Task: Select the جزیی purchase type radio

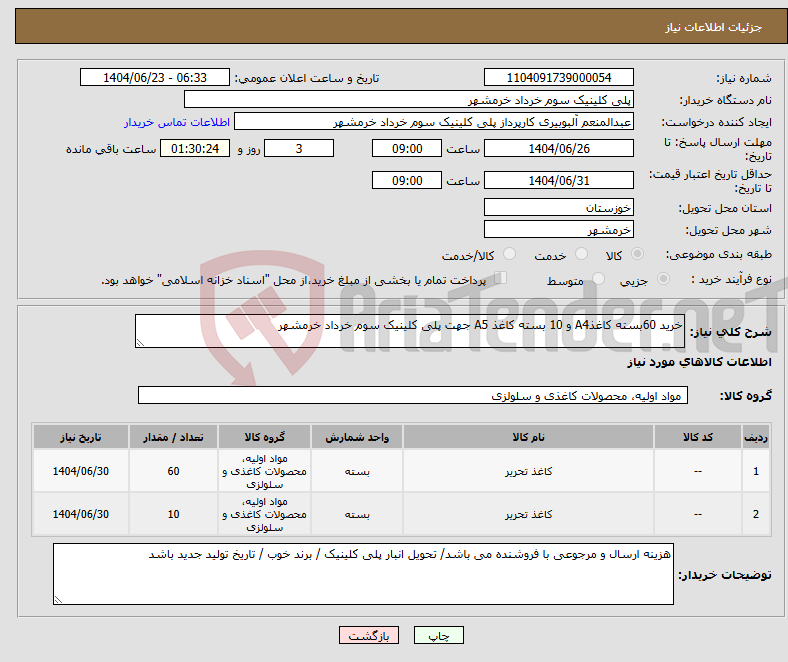Action: coord(663,278)
